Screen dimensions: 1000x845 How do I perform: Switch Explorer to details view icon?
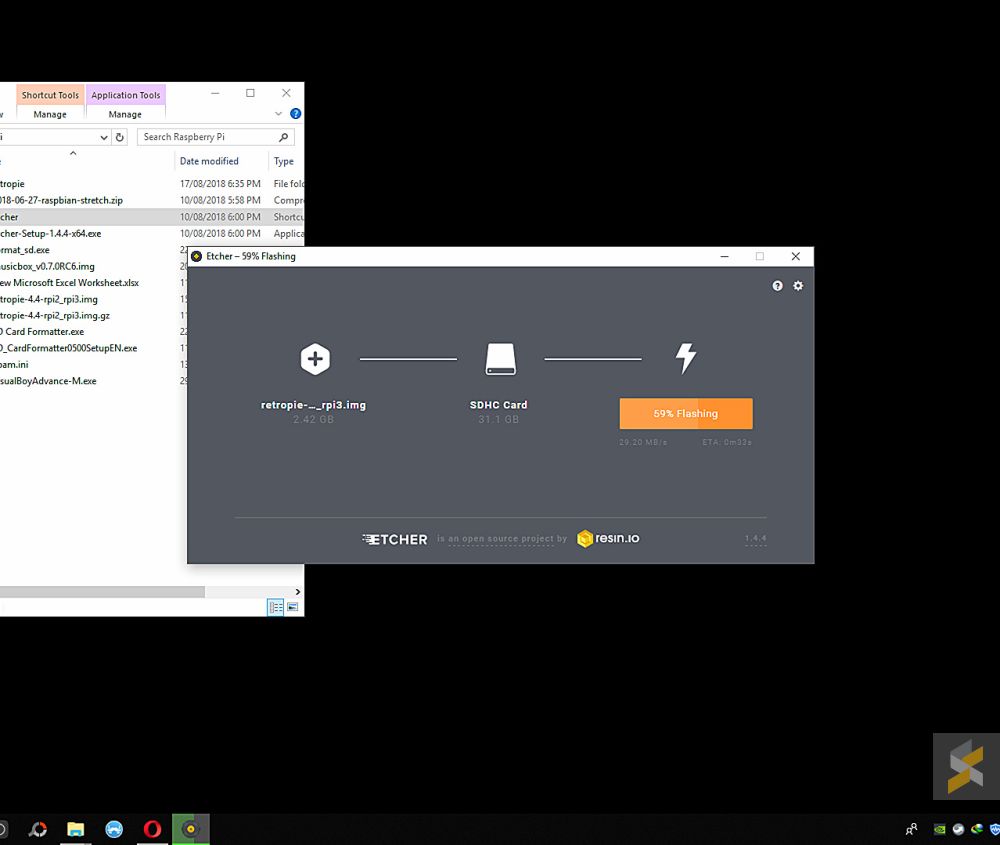tap(276, 607)
